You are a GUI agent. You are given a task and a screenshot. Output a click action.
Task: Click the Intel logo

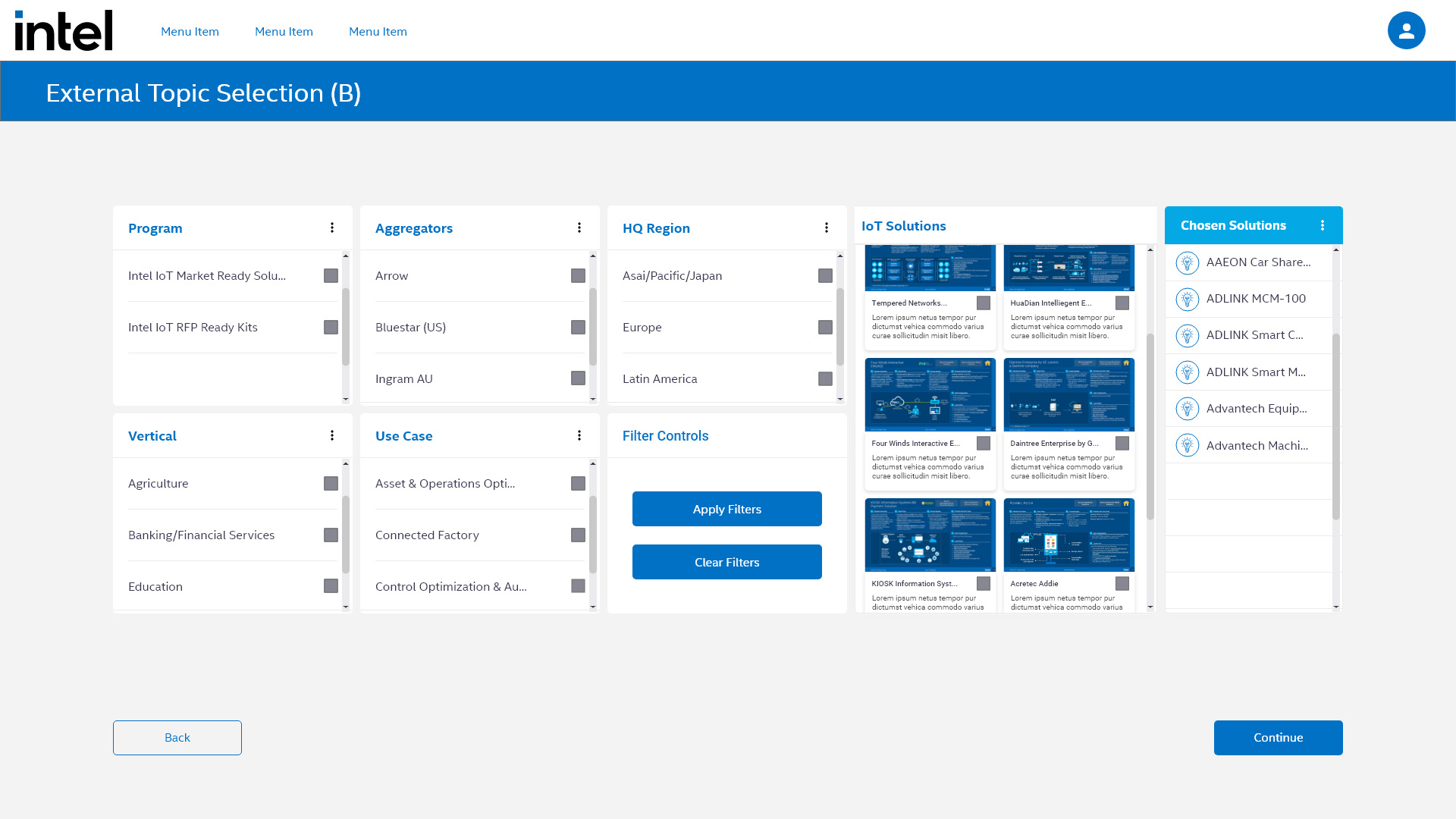pyautogui.click(x=64, y=30)
